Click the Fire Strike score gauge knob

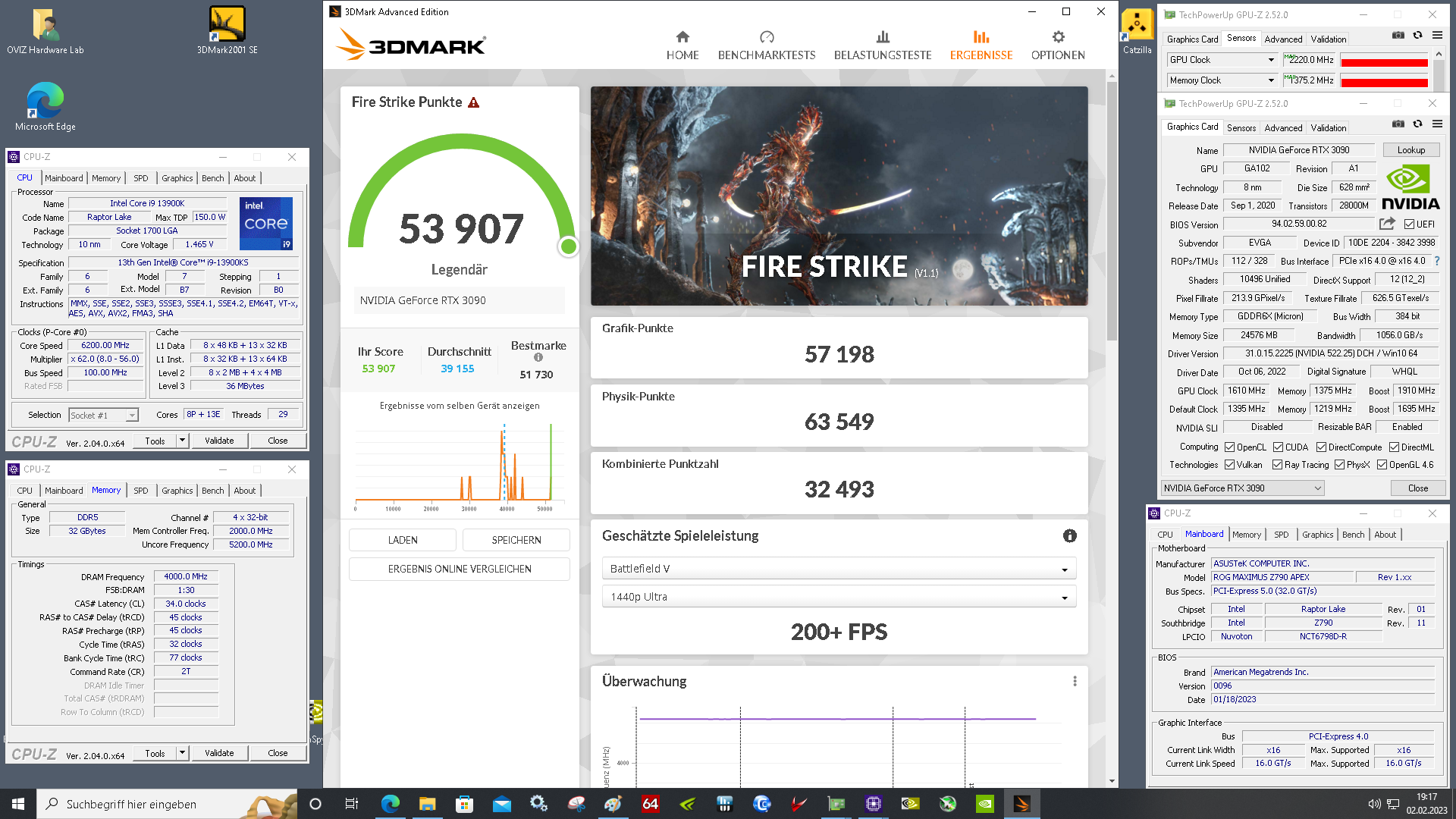tap(568, 246)
